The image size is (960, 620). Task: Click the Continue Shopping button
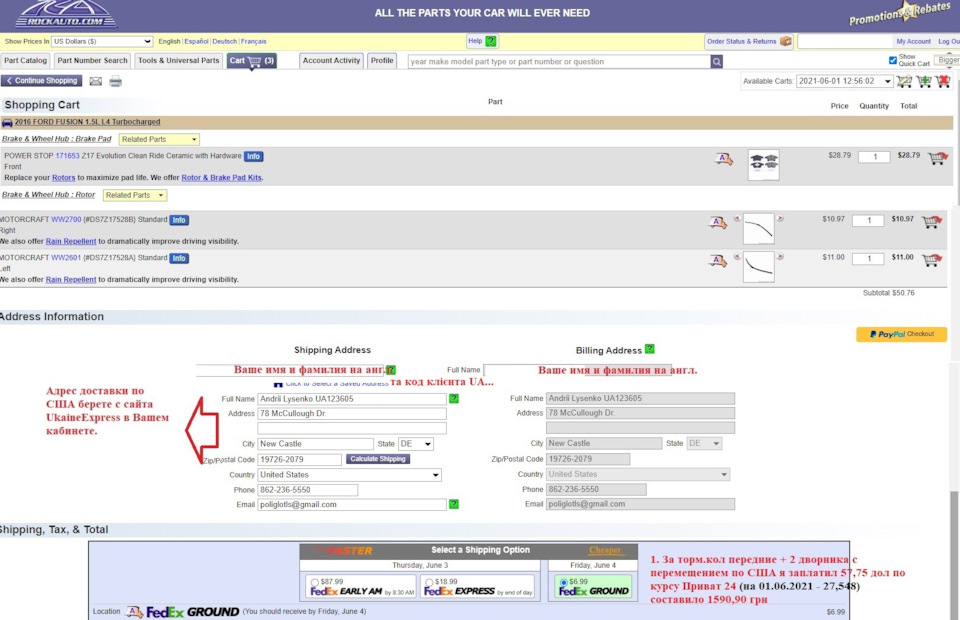click(42, 81)
